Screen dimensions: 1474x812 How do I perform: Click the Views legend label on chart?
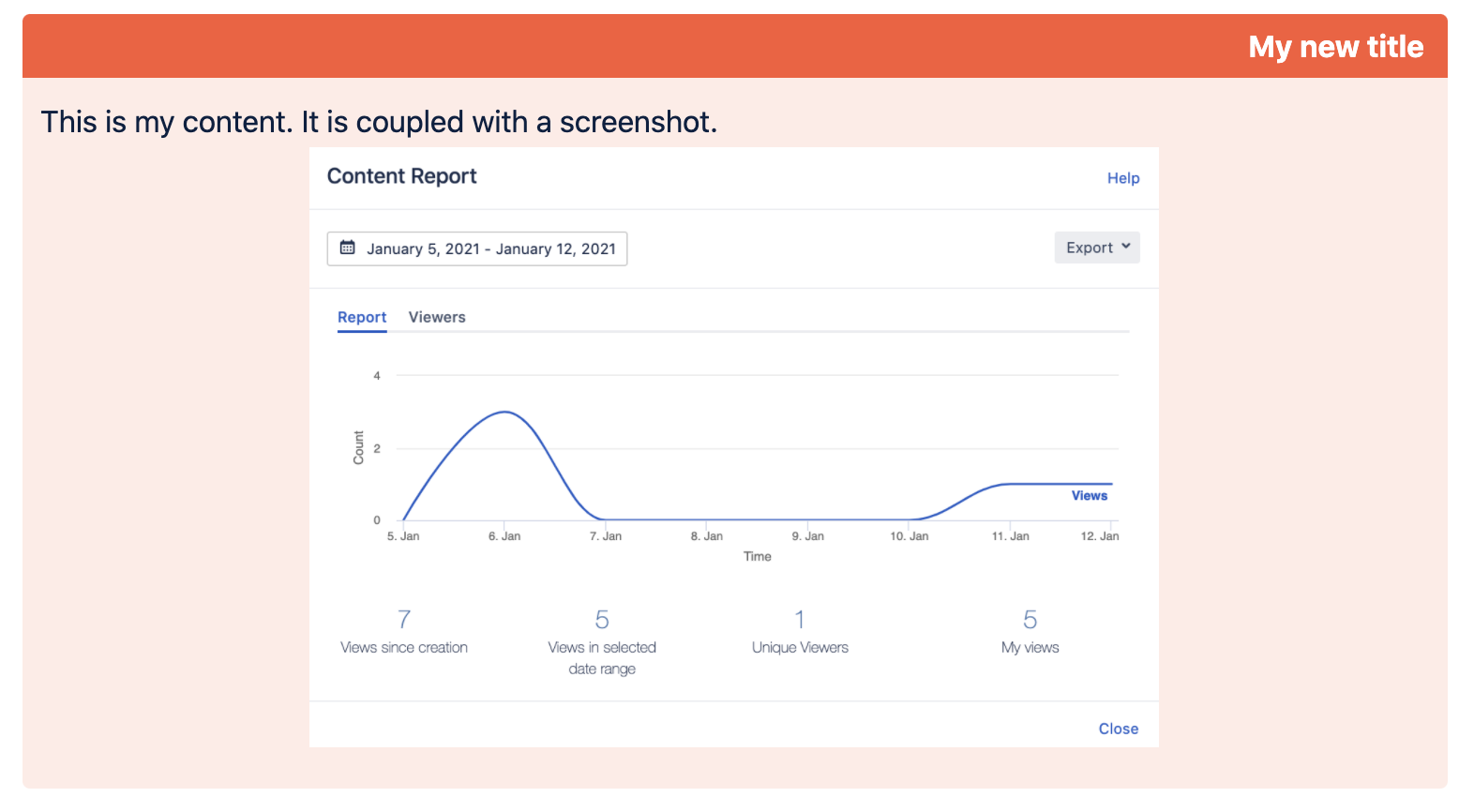[1089, 496]
